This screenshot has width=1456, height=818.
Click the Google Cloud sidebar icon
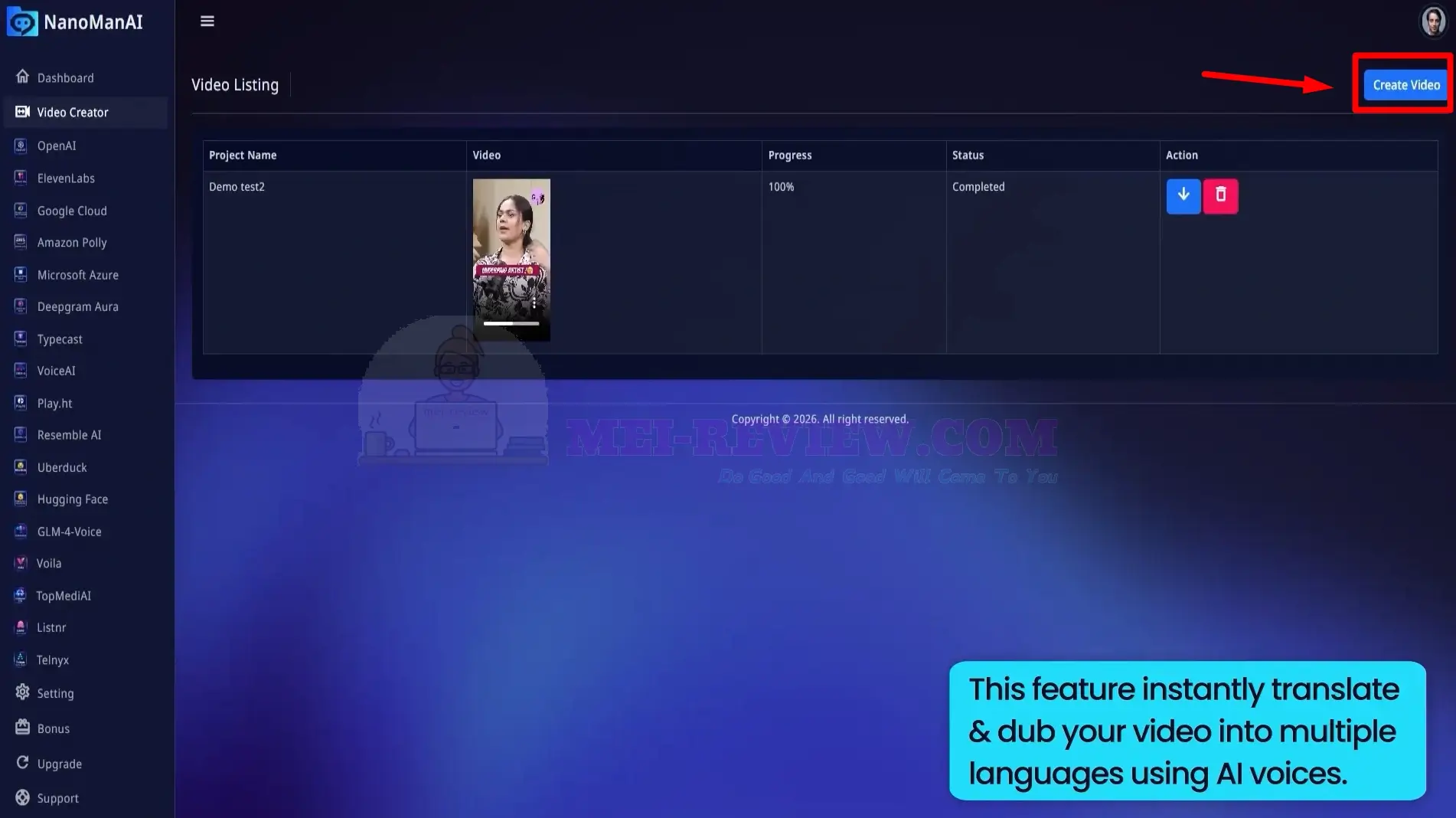(x=21, y=211)
